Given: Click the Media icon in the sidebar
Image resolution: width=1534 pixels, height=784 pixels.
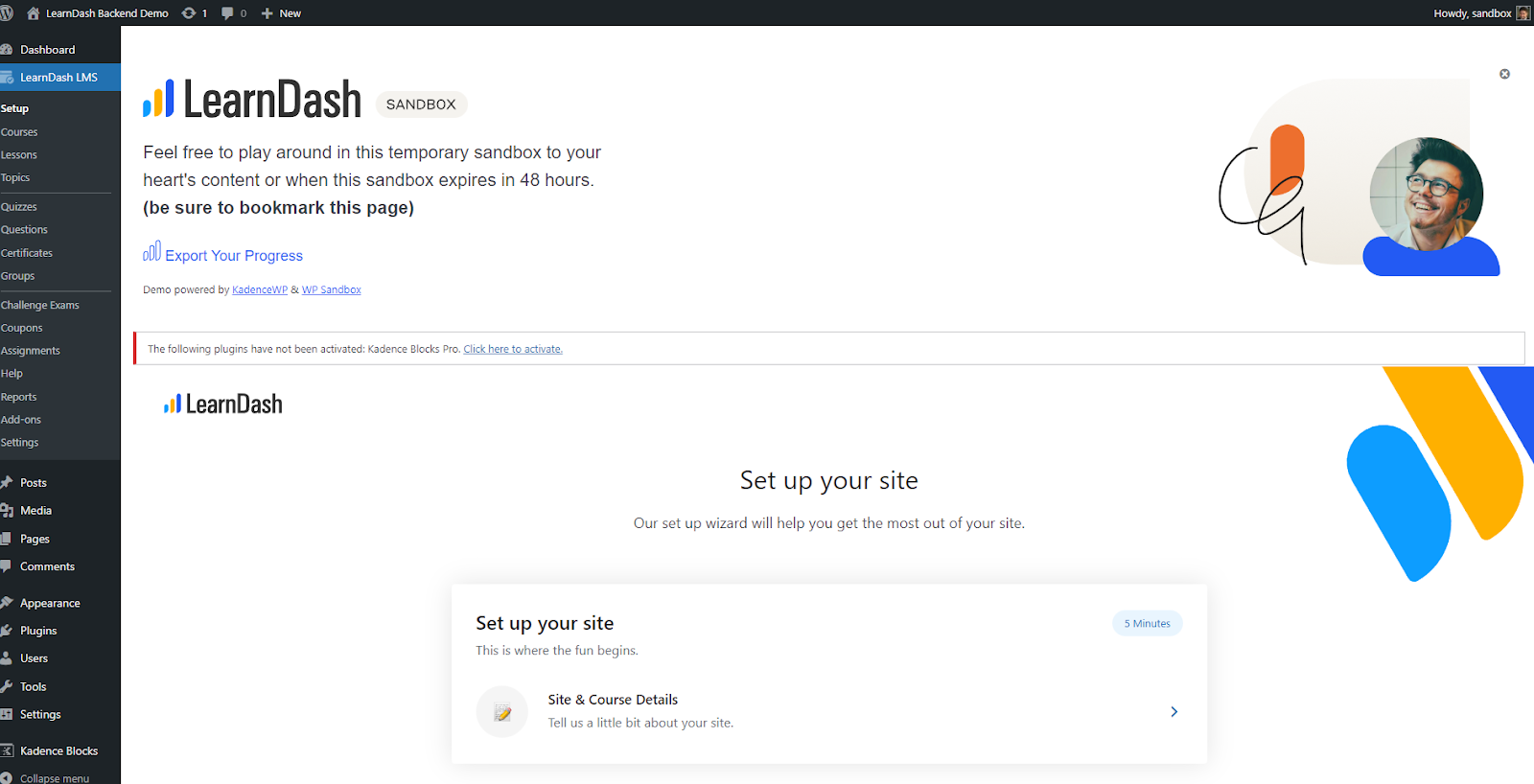Looking at the screenshot, I should pos(7,511).
